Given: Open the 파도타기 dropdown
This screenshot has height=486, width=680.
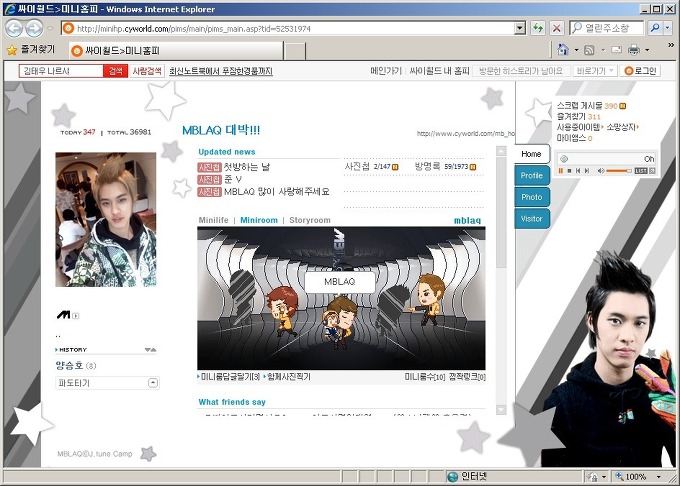Looking at the screenshot, I should coord(108,383).
